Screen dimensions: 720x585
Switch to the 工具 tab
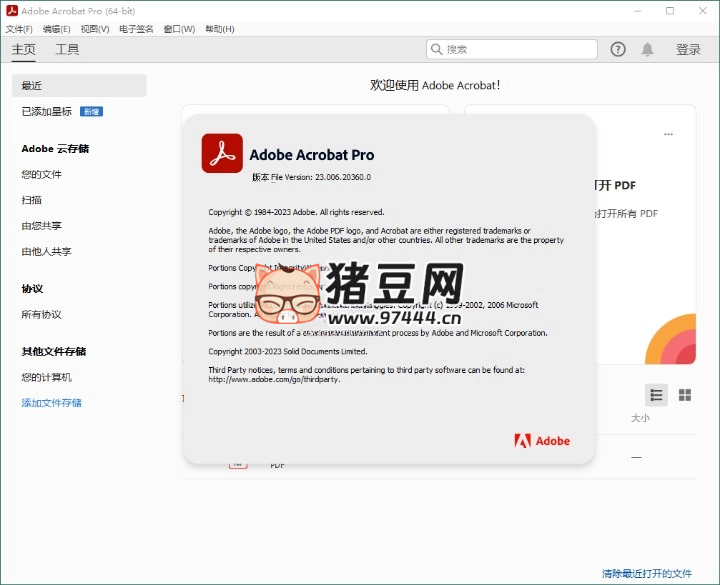(67, 49)
